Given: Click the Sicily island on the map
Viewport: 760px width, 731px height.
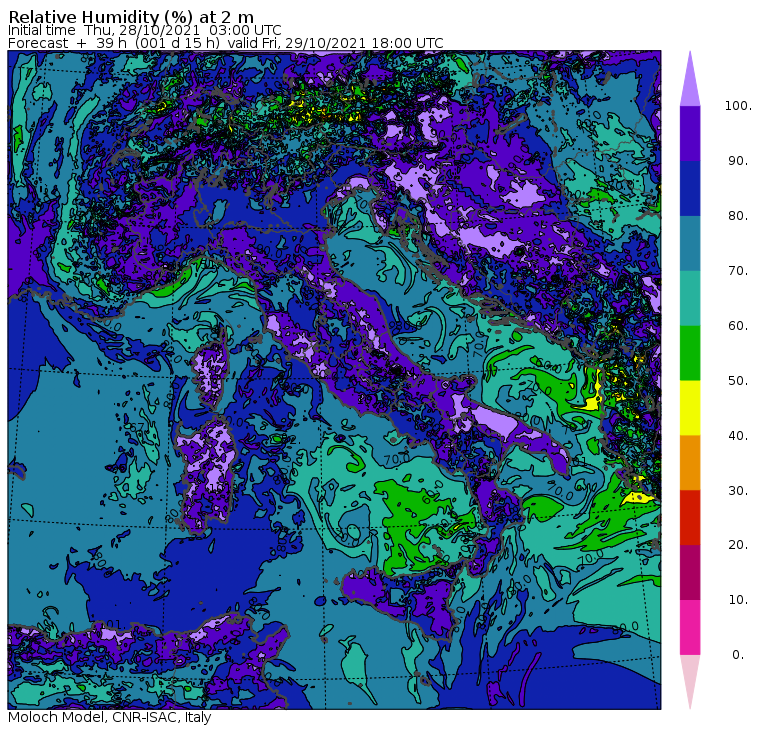Looking at the screenshot, I should (400, 601).
